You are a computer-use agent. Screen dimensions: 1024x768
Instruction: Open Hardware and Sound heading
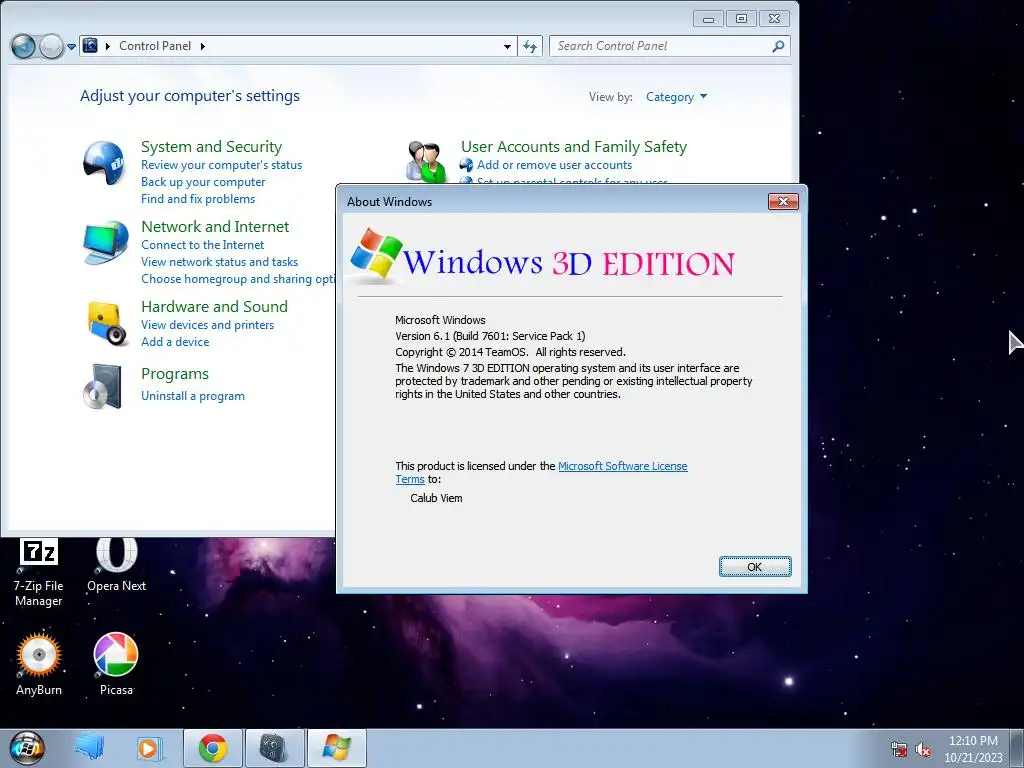(214, 306)
